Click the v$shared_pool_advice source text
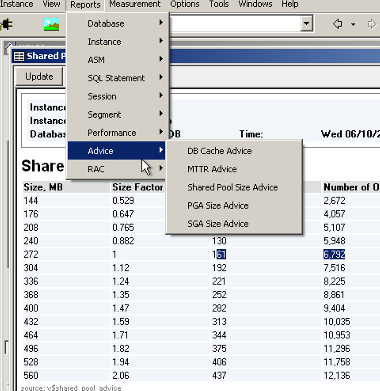 pos(71,388)
